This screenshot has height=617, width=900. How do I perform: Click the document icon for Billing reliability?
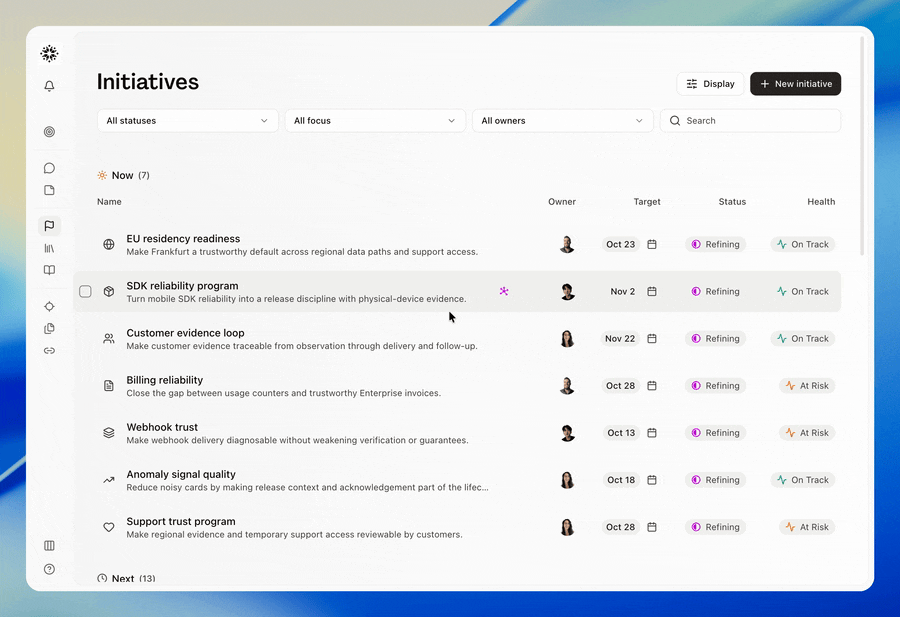pyautogui.click(x=108, y=386)
